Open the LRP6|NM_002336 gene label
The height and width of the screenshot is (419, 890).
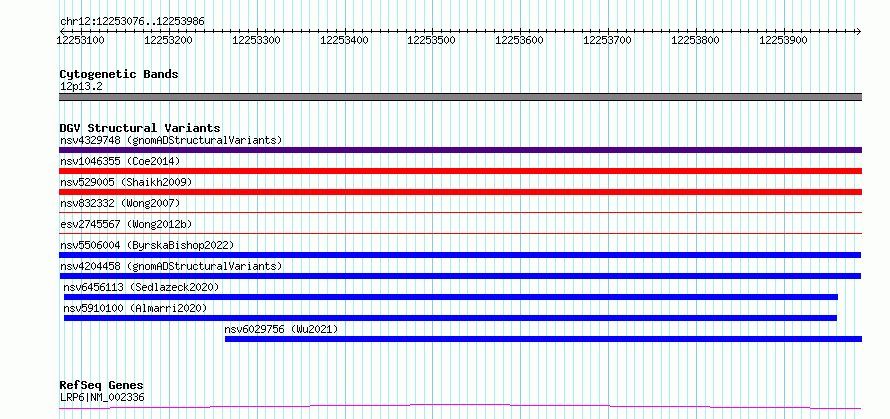[102, 397]
